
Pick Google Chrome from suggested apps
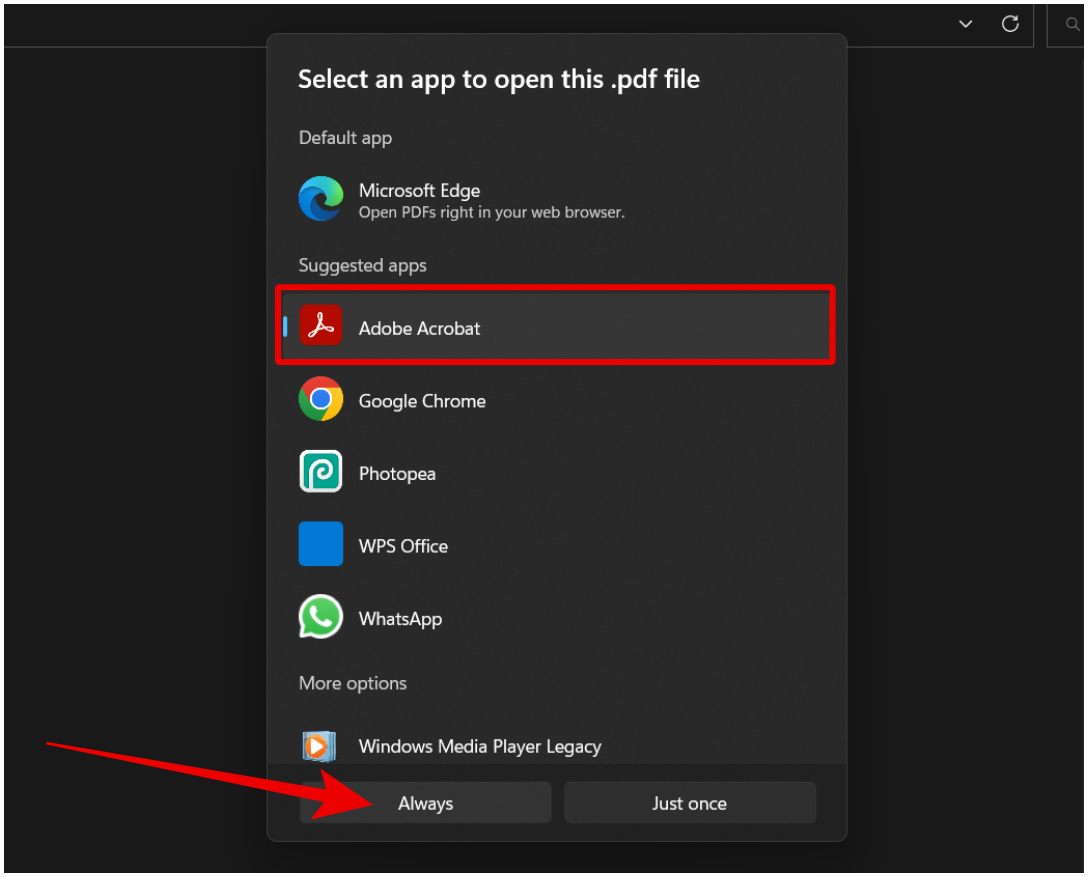[421, 401]
